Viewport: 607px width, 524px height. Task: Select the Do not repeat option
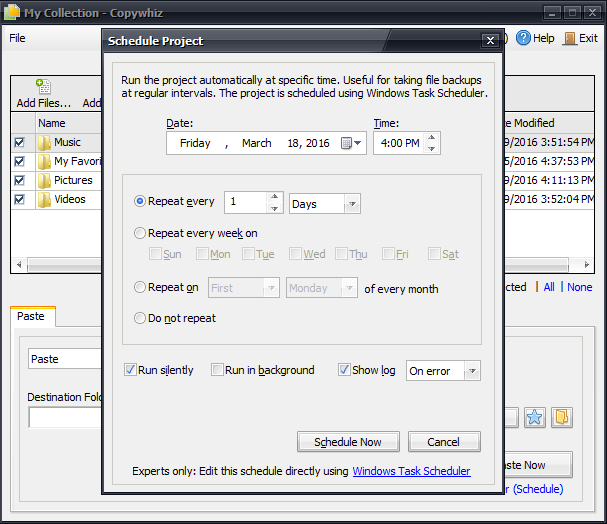tap(140, 318)
